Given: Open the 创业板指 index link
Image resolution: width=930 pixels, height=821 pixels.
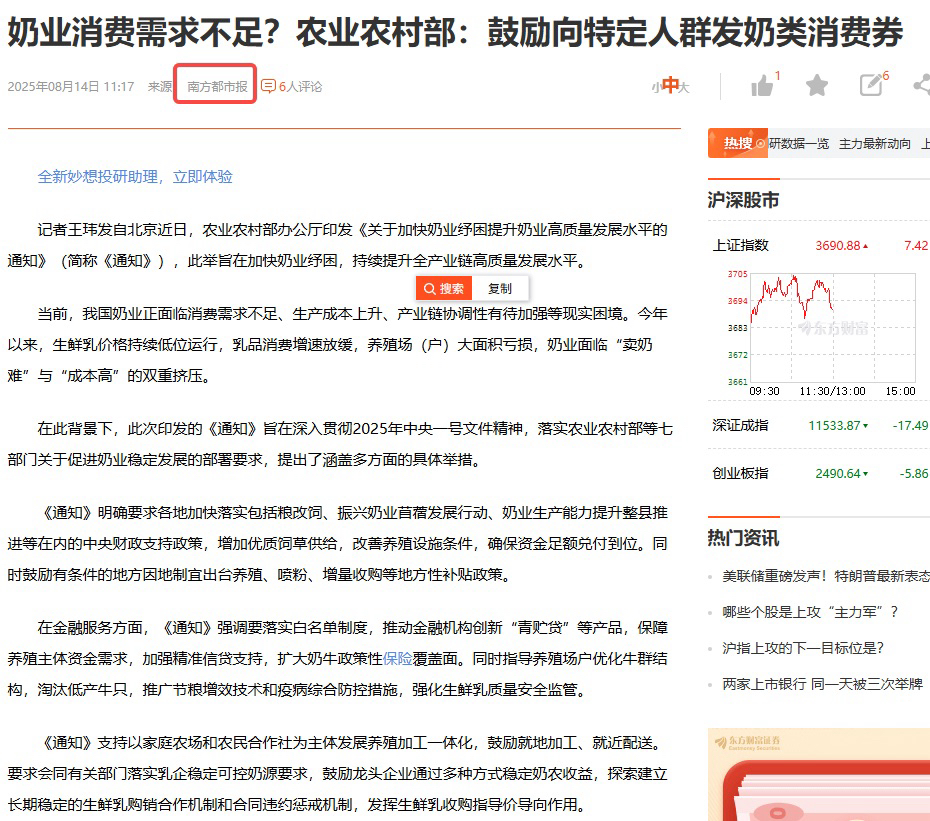Looking at the screenshot, I should [x=740, y=473].
